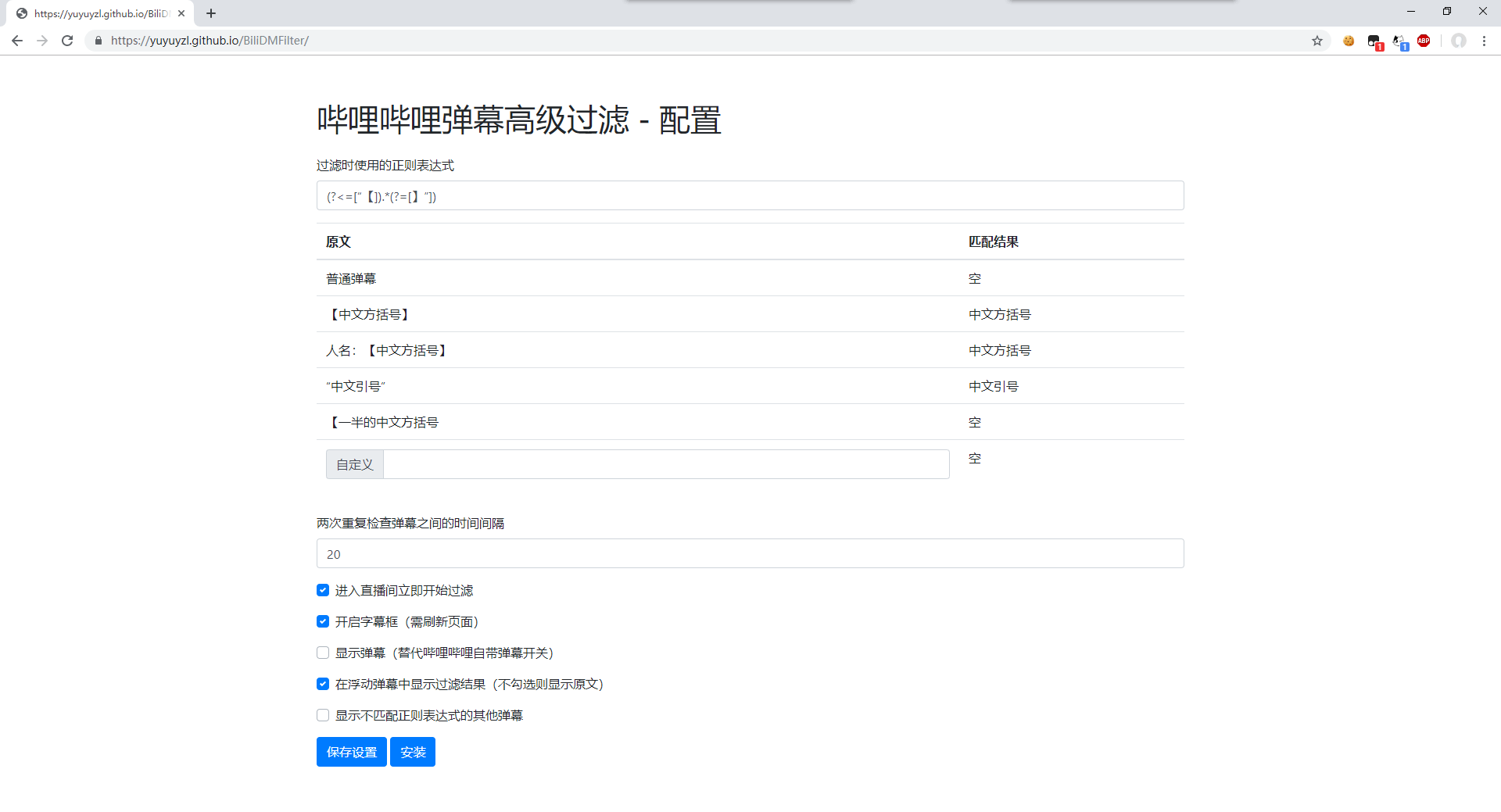Viewport: 1501px width, 812px height.
Task: Enable 显示弹幕 checkbox
Action: (323, 653)
